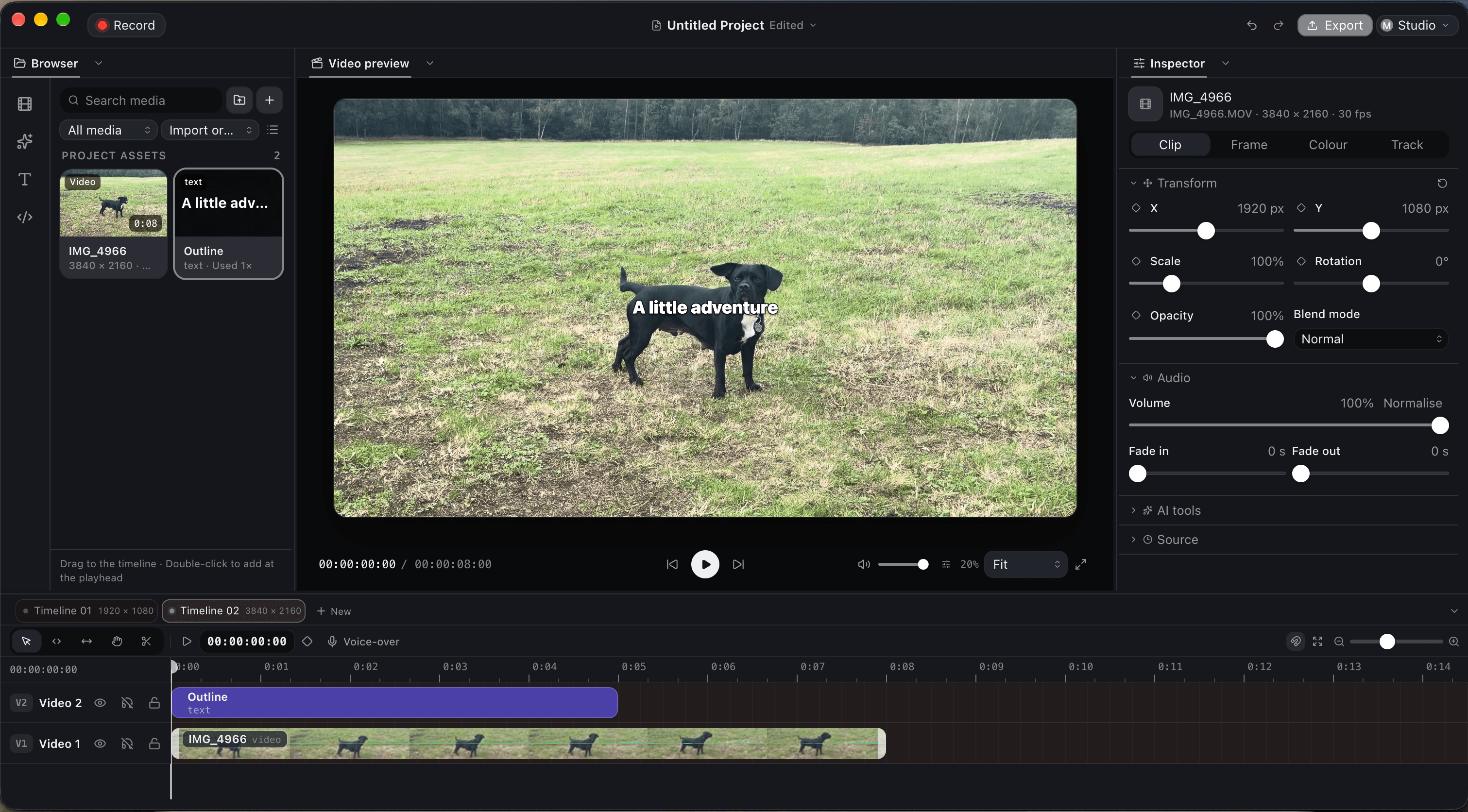This screenshot has width=1468, height=812.
Task: Click the Opacity slider handle
Action: point(1274,338)
